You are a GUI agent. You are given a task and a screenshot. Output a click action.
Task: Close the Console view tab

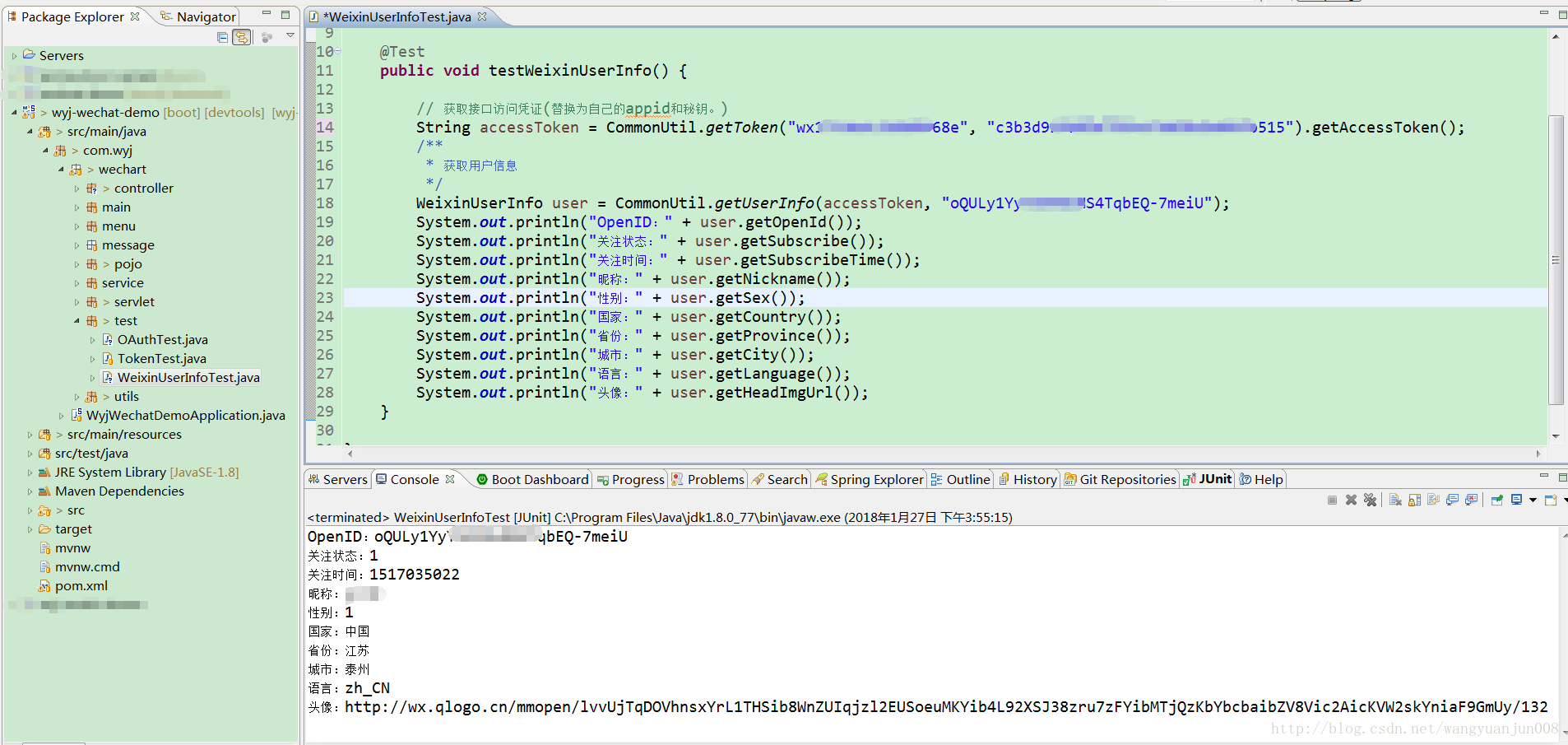point(450,478)
